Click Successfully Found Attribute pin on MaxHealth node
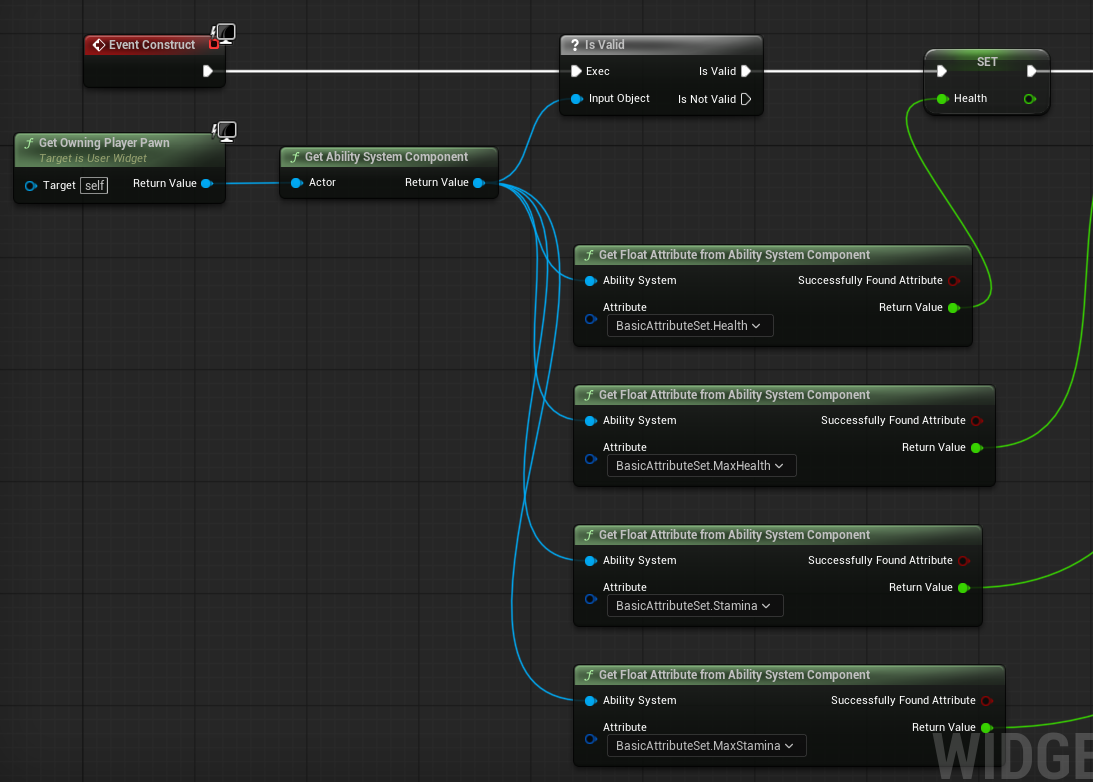The height and width of the screenshot is (782, 1093). tap(977, 421)
